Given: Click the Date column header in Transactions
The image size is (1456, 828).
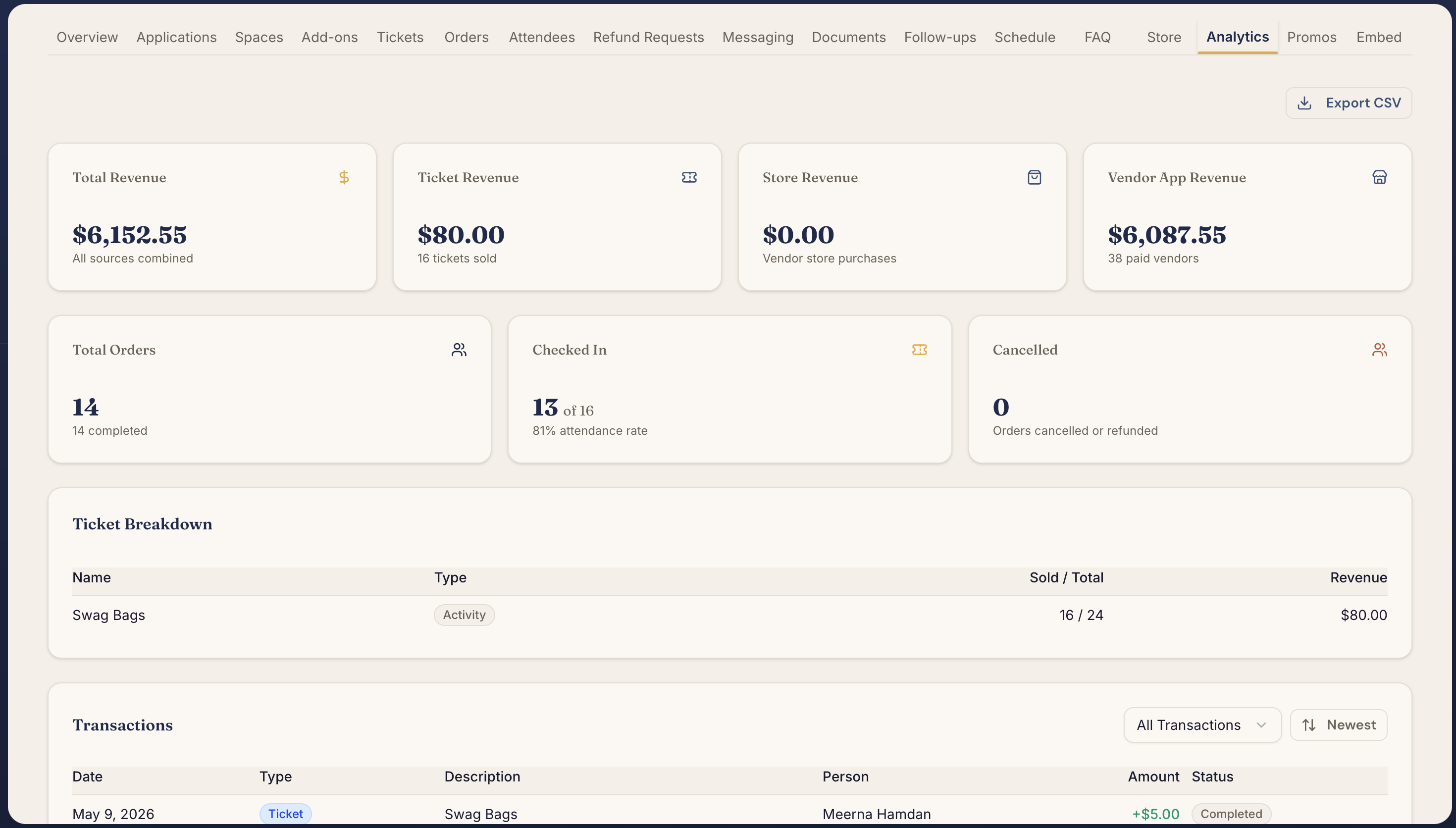Looking at the screenshot, I should (88, 777).
